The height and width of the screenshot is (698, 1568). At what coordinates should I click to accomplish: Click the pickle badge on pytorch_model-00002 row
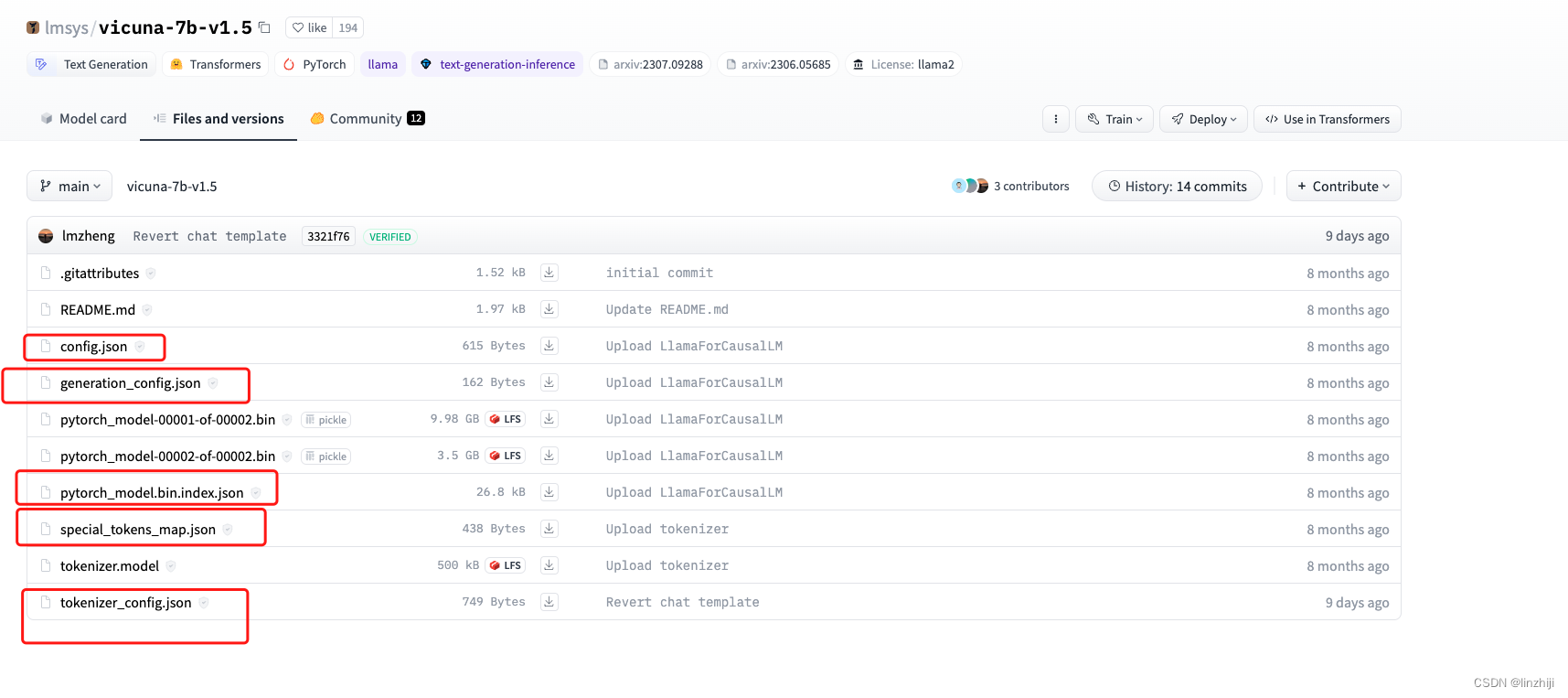tap(326, 456)
